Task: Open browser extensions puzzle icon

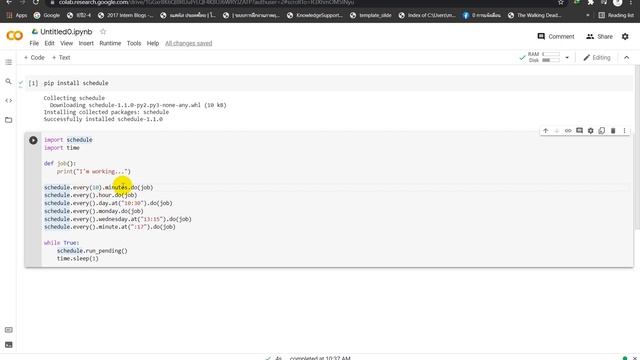Action: [x=591, y=2]
